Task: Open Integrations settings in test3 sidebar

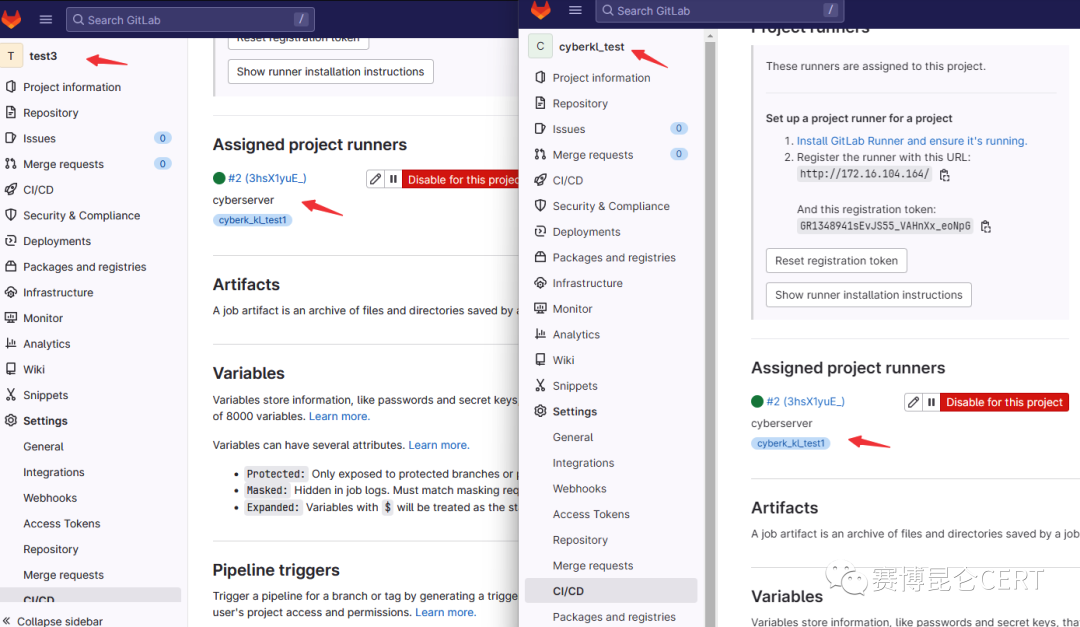Action: tap(54, 472)
